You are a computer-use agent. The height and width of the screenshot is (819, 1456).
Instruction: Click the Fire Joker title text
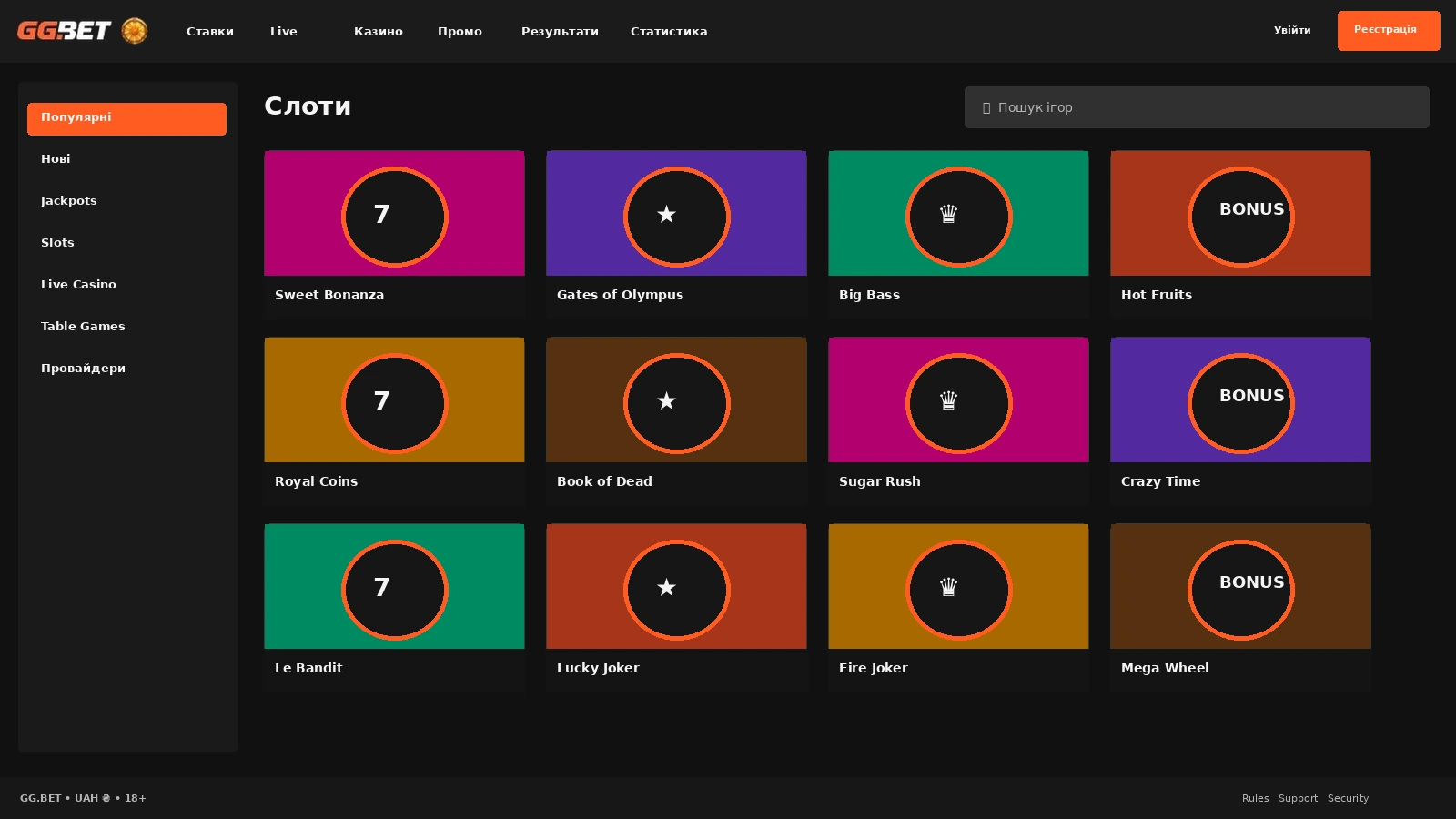click(x=874, y=668)
